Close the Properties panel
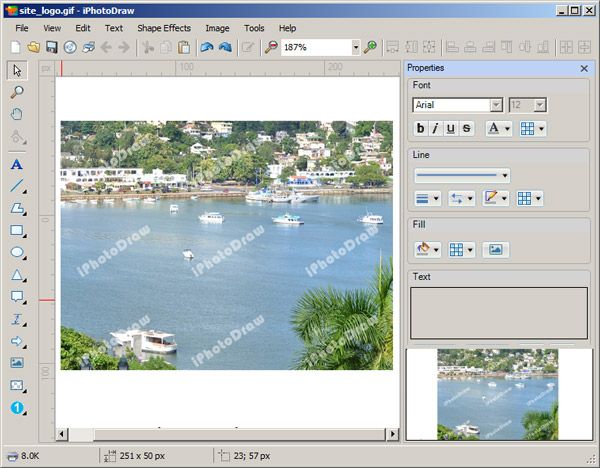 pos(584,68)
